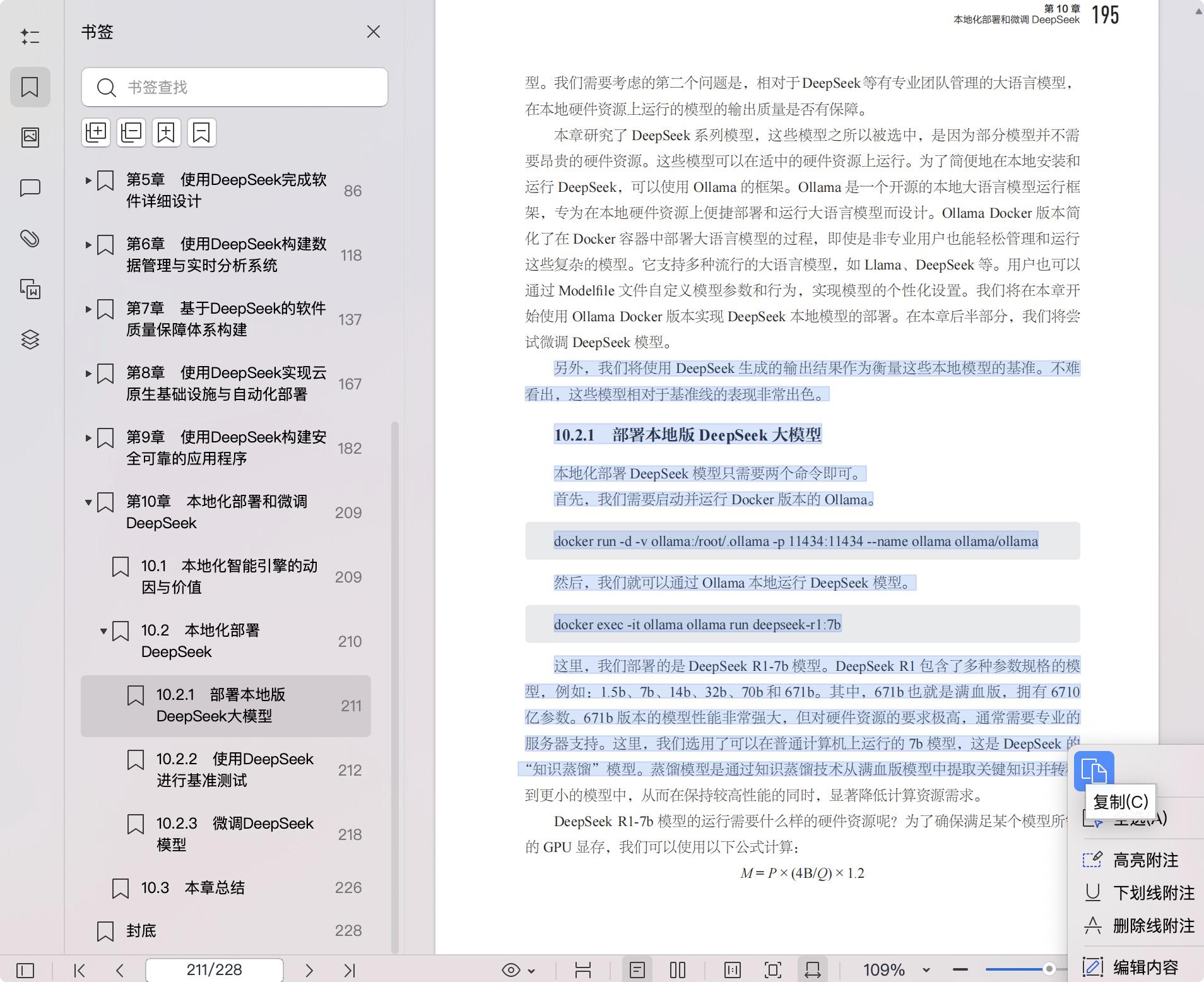This screenshot has height=982, width=1204.
Task: Open bookmark 第8章 云原生基础设施与自动化部署
Action: (226, 384)
